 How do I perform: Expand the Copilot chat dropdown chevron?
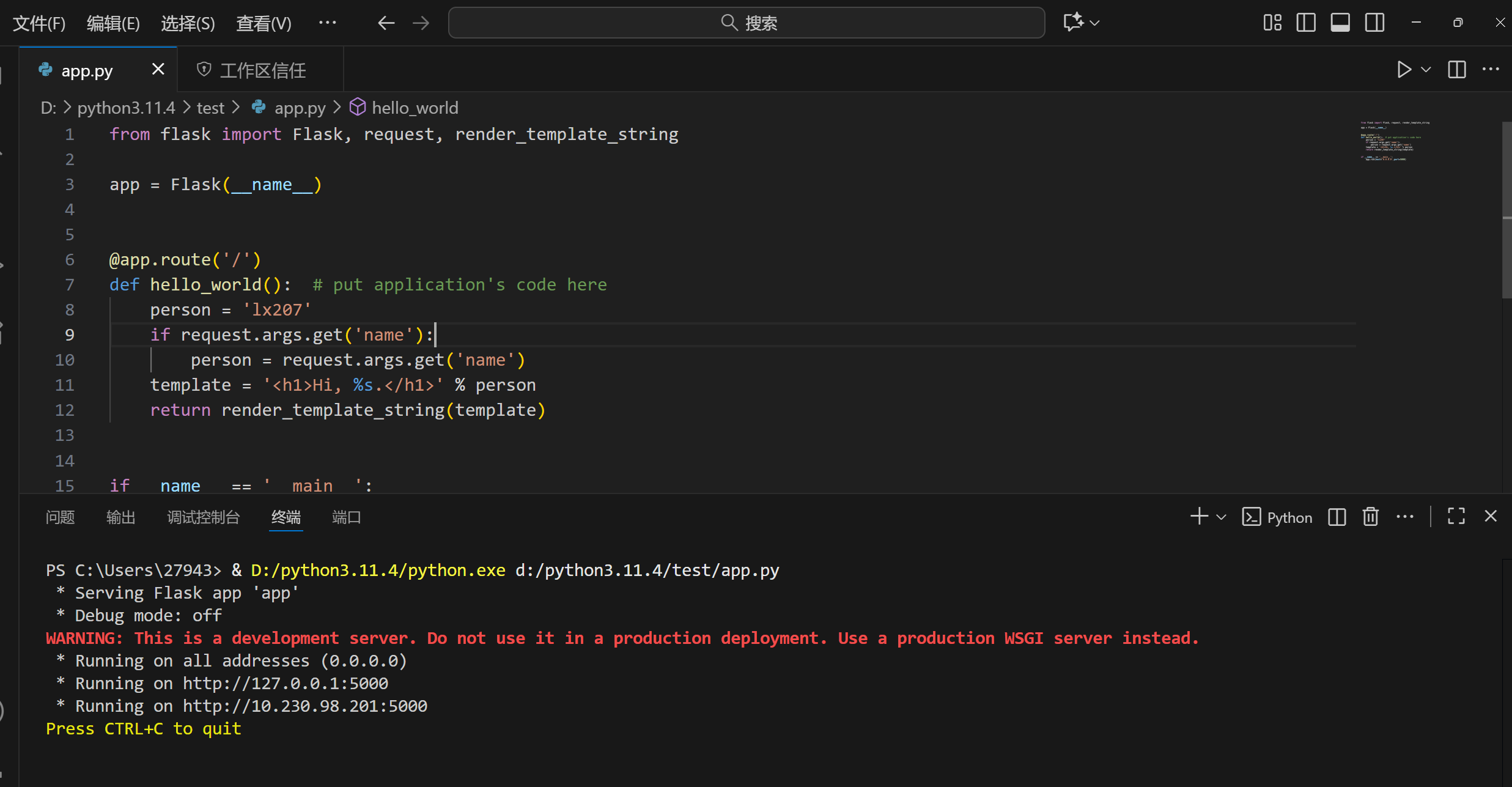click(1095, 23)
